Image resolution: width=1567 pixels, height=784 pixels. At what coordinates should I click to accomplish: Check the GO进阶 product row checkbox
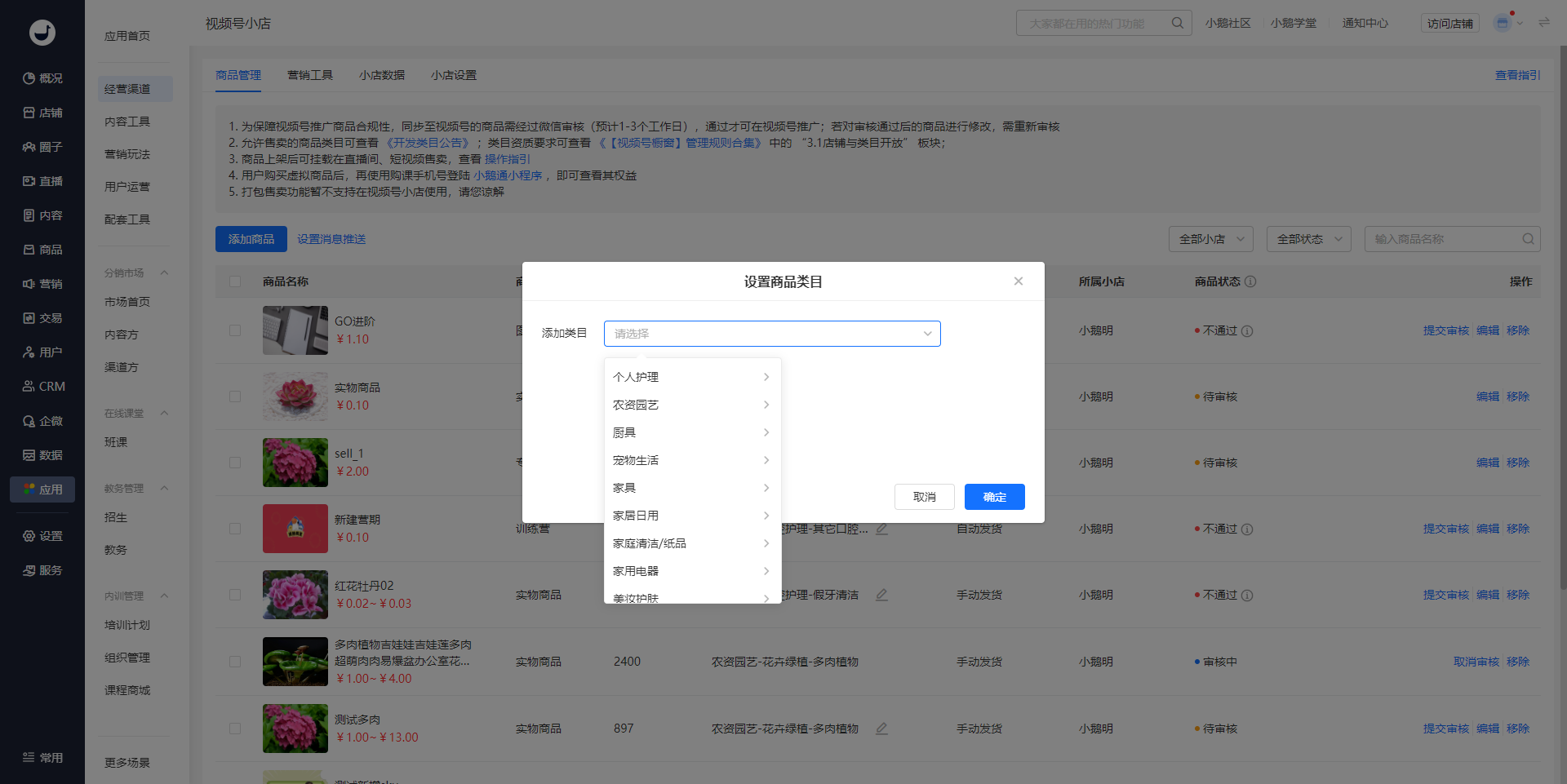point(235,330)
